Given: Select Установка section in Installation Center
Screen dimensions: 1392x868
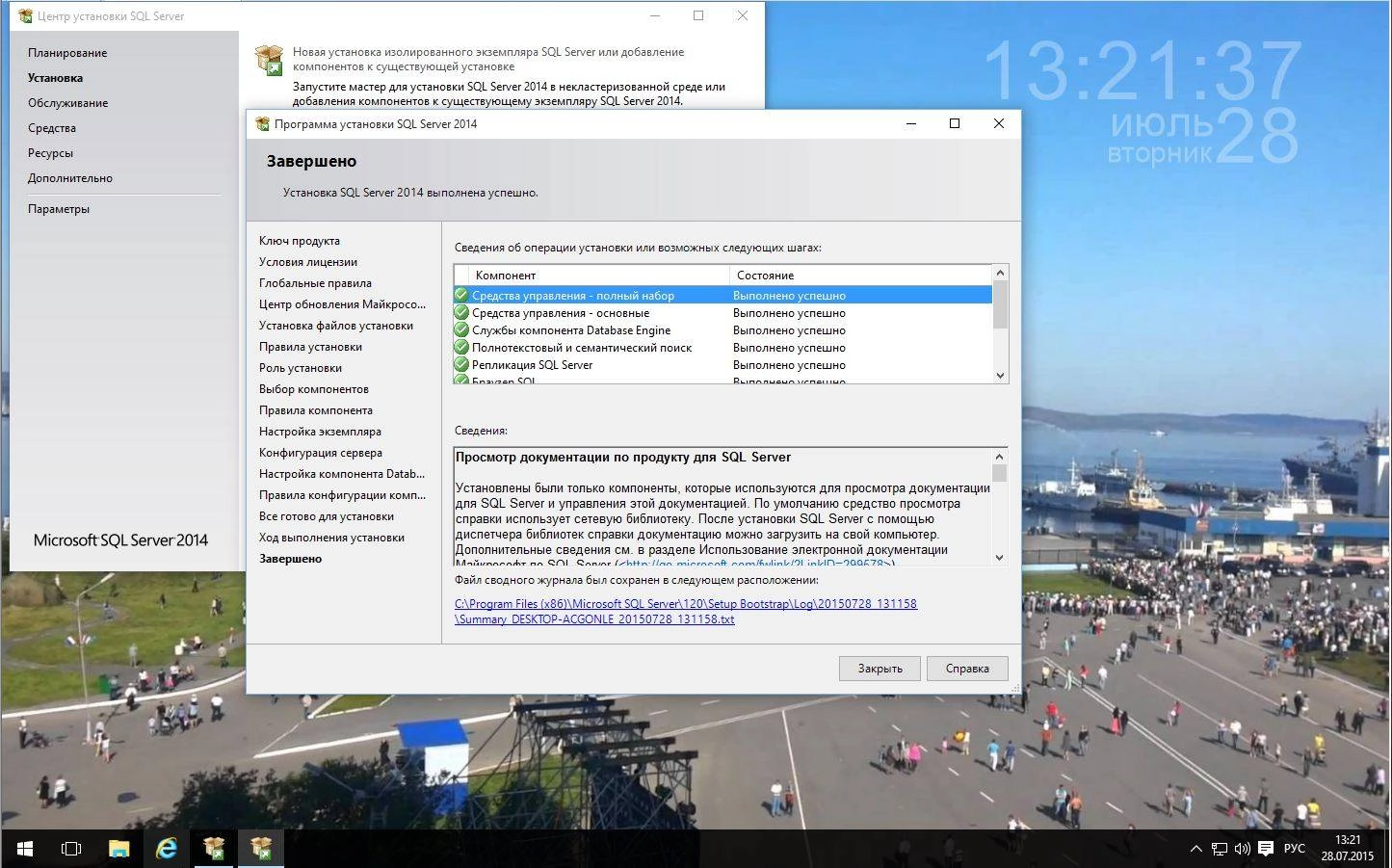Looking at the screenshot, I should (x=55, y=78).
